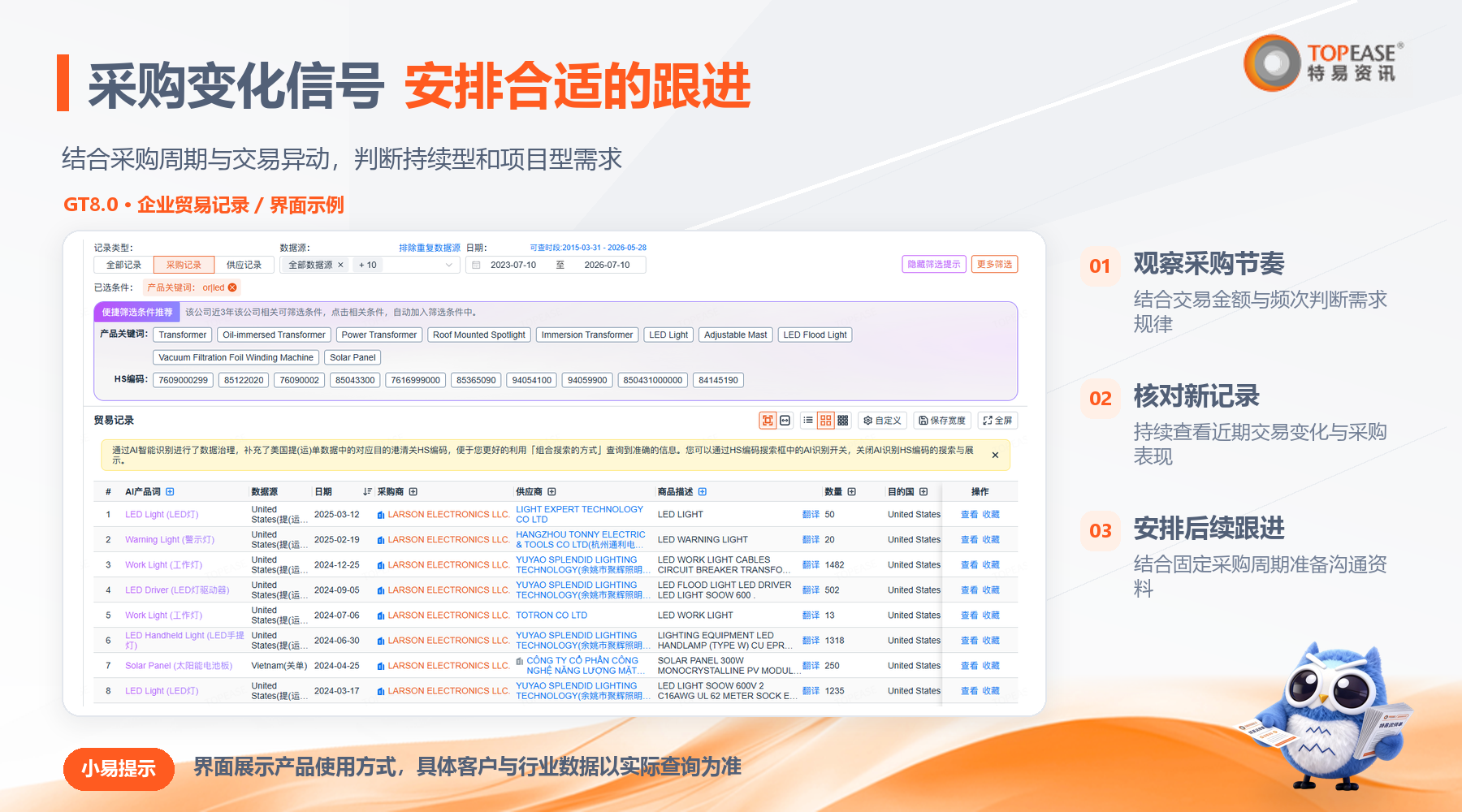
Task: Add 'LED Flood Light' keyword tag
Action: pyautogui.click(x=815, y=335)
